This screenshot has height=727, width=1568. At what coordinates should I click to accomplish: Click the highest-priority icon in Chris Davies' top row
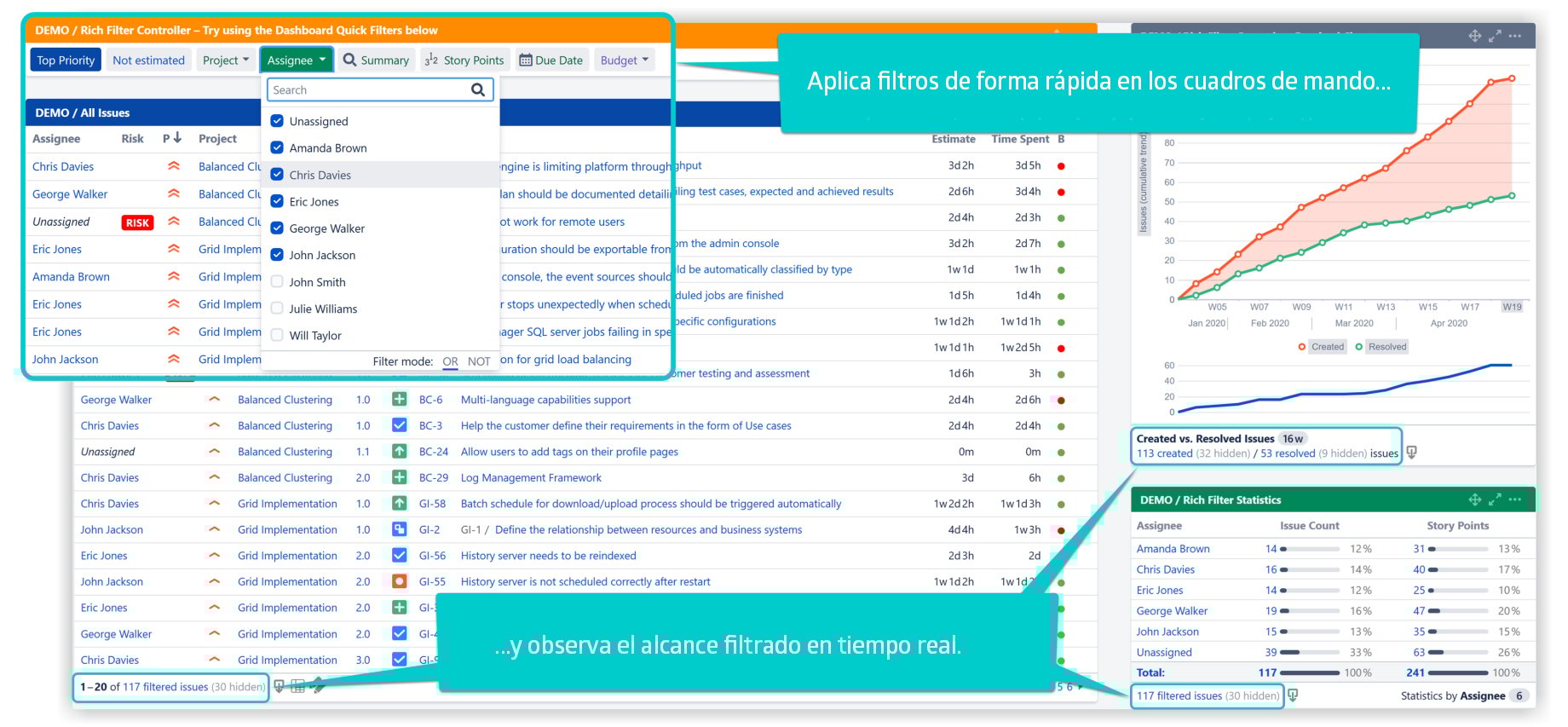coord(174,166)
